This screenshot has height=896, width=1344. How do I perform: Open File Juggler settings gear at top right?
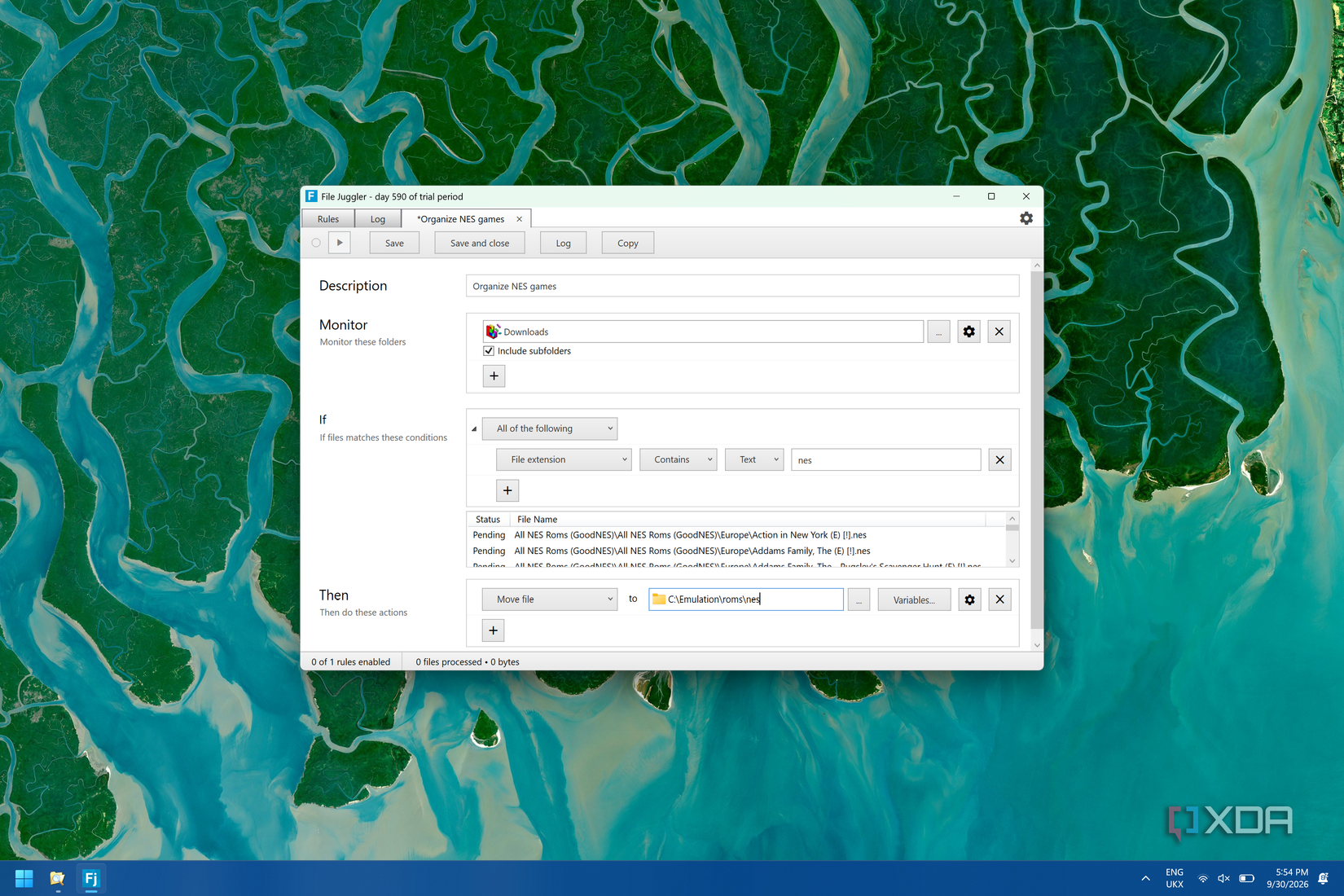point(1026,218)
